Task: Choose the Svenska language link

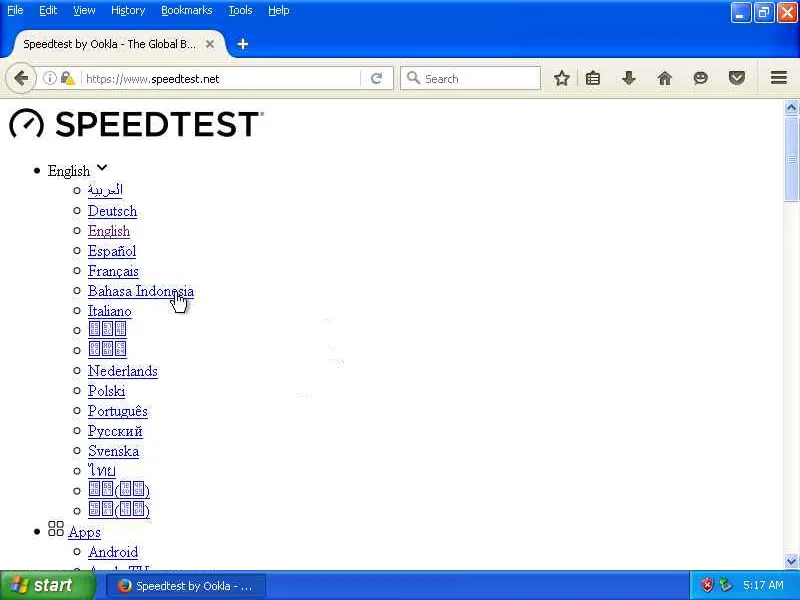Action: click(x=113, y=451)
